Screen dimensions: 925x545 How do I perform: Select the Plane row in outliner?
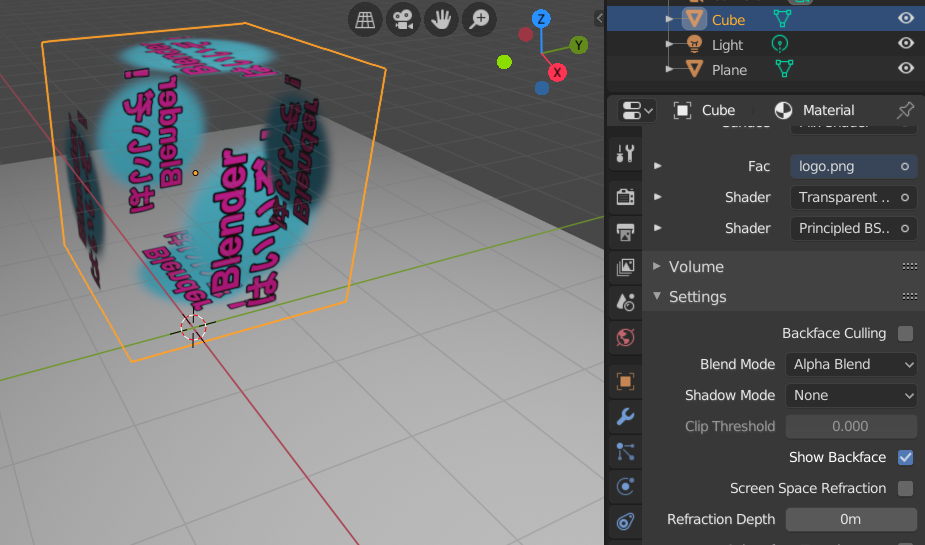pos(766,69)
